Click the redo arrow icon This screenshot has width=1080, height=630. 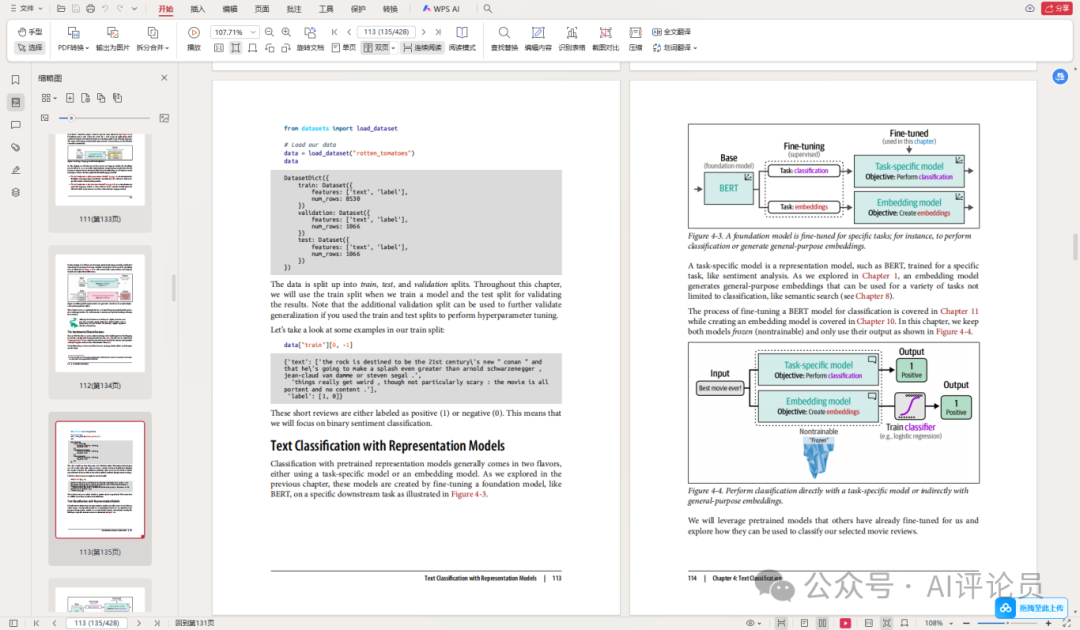click(x=120, y=8)
